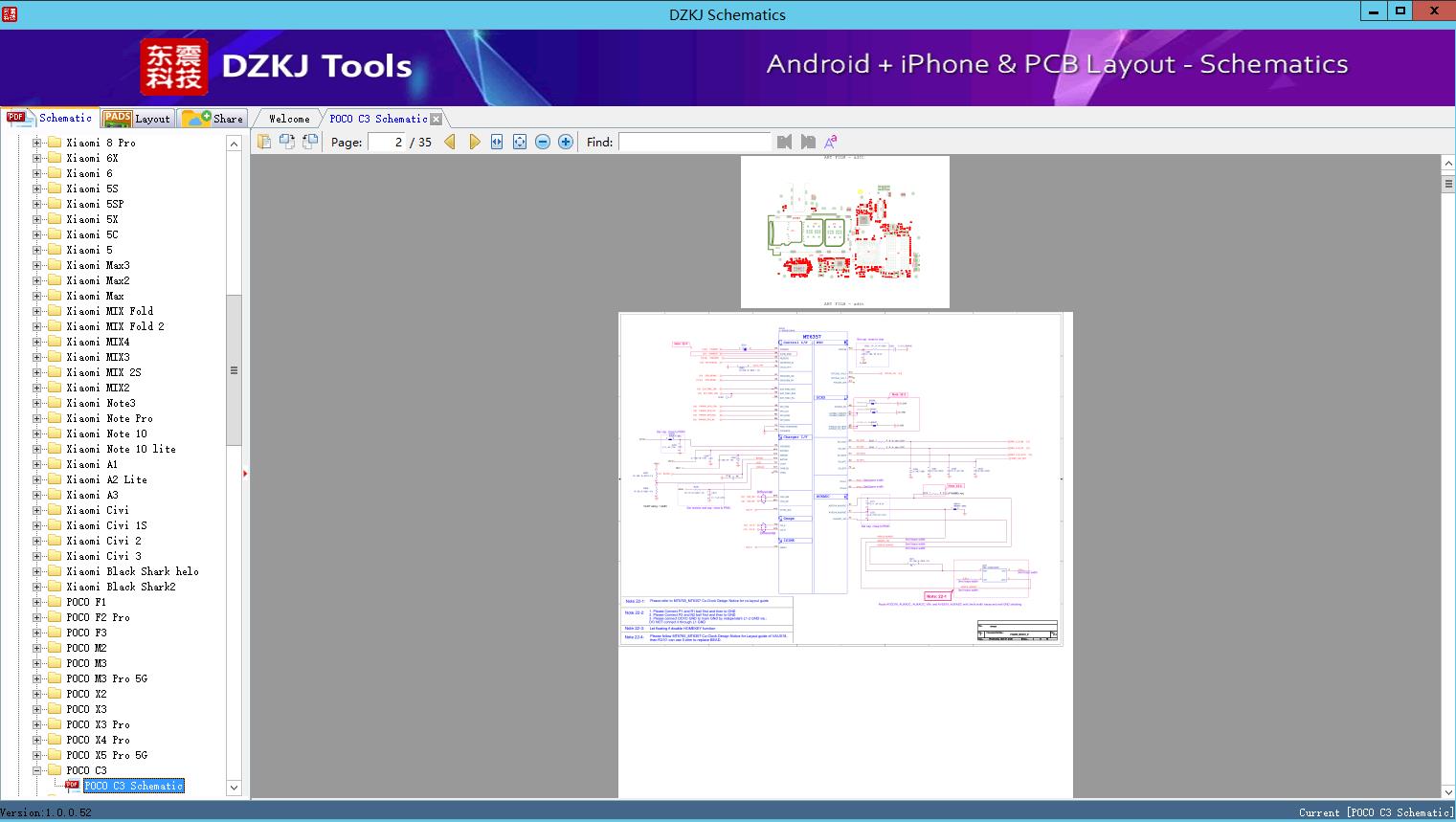This screenshot has height=822, width=1456.
Task: Click the copy pages icon in the viewer toolbar
Action: [x=264, y=142]
